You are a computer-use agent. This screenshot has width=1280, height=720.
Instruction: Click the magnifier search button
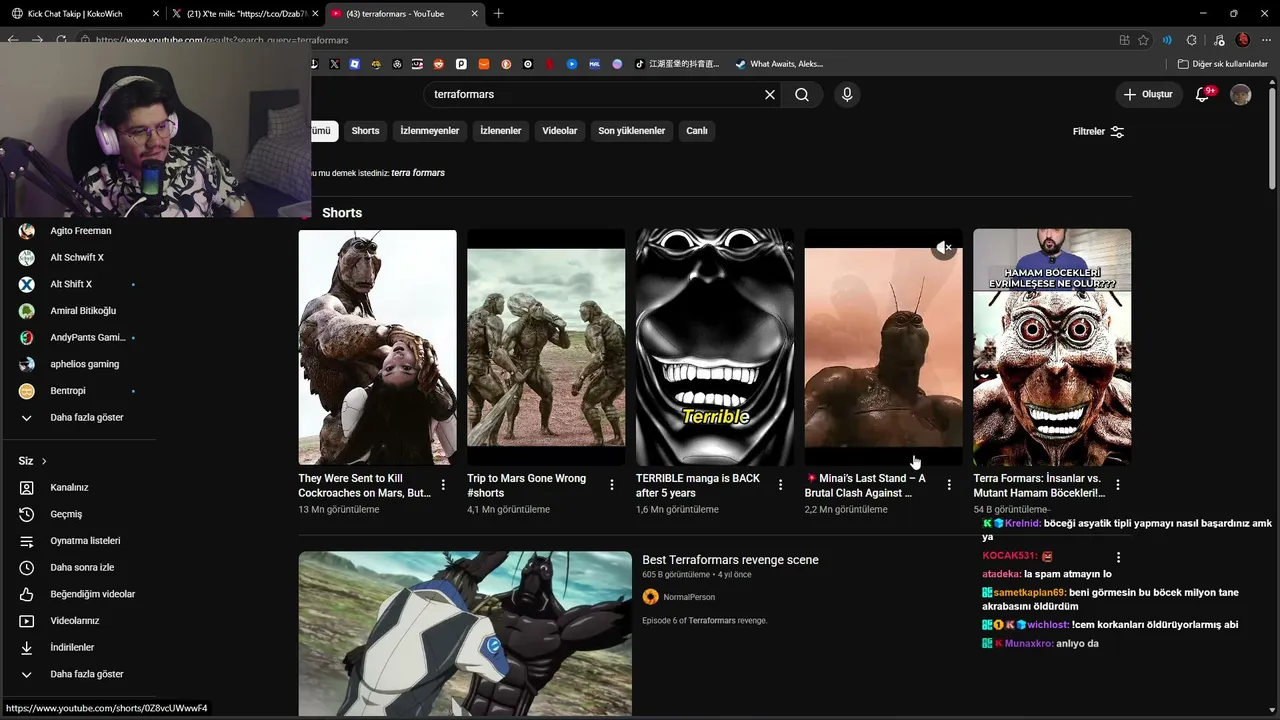802,95
